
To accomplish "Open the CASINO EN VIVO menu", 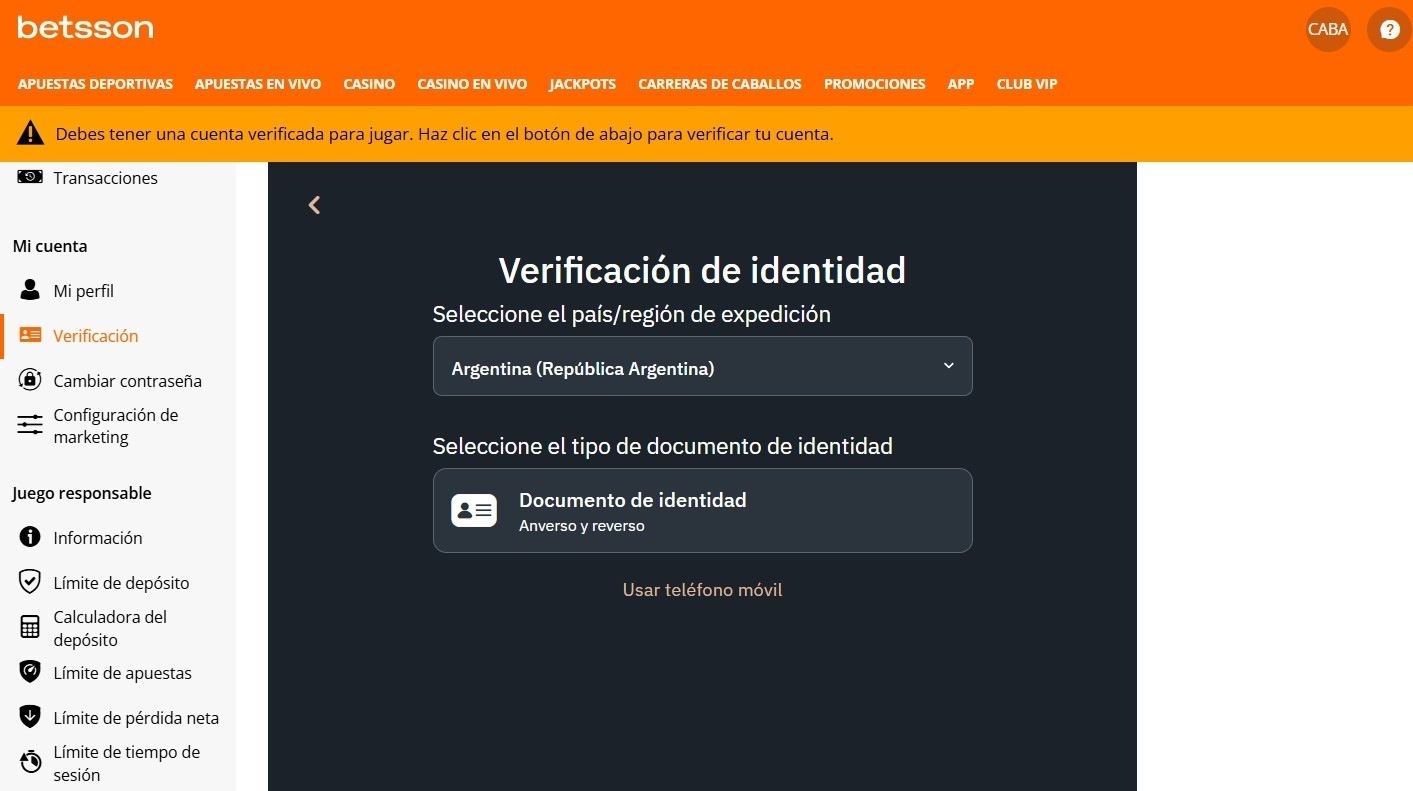I will click(x=471, y=84).
